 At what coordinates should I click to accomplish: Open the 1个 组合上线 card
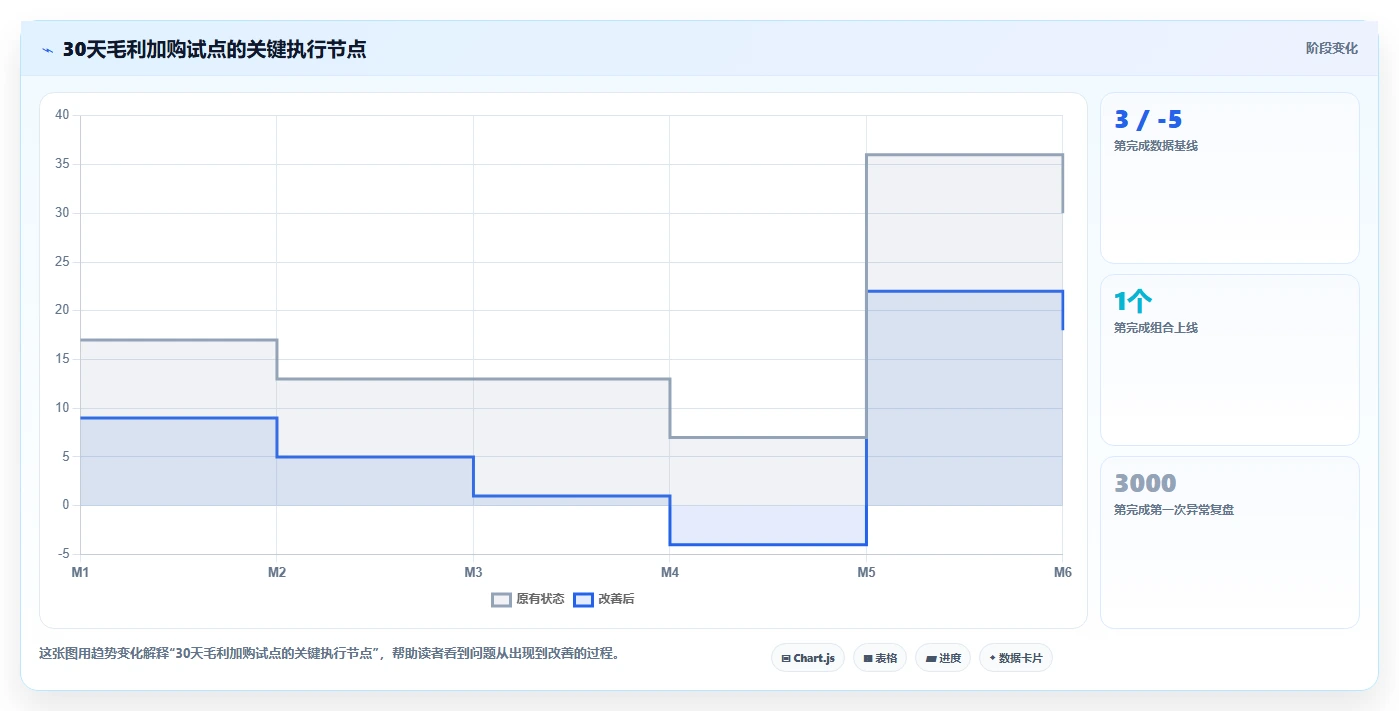[1230, 360]
